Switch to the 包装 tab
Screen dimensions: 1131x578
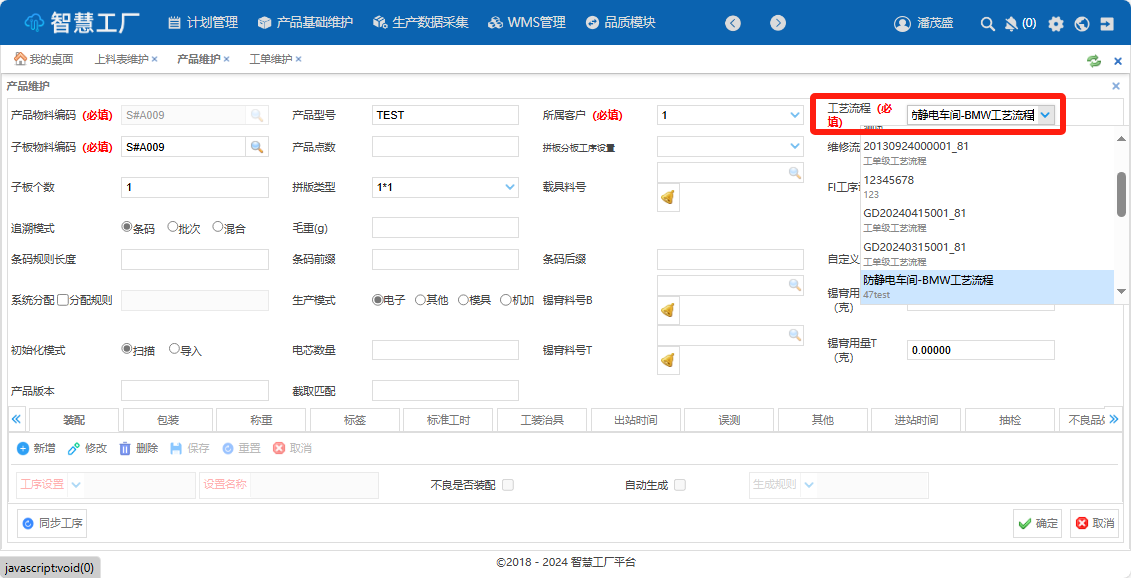[x=167, y=420]
